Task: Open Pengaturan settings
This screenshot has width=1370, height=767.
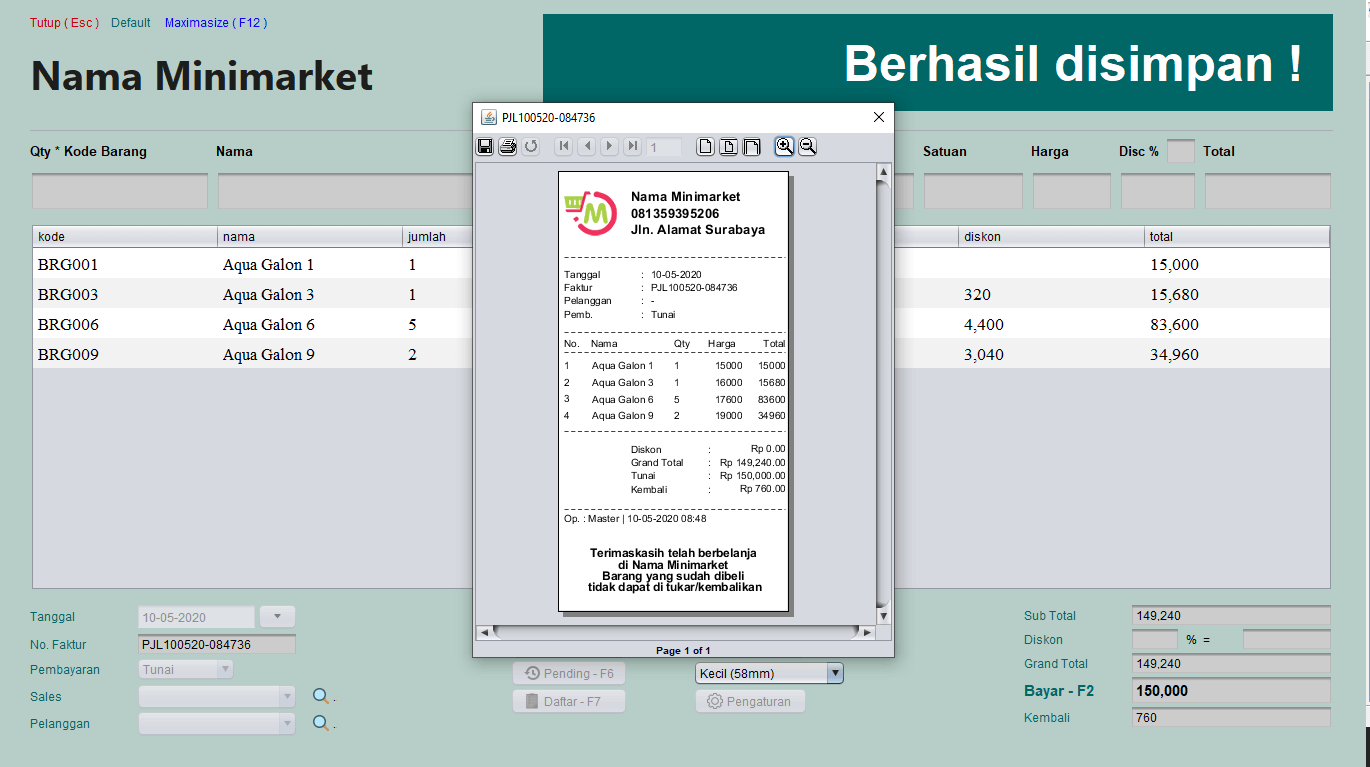Action: pyautogui.click(x=750, y=701)
